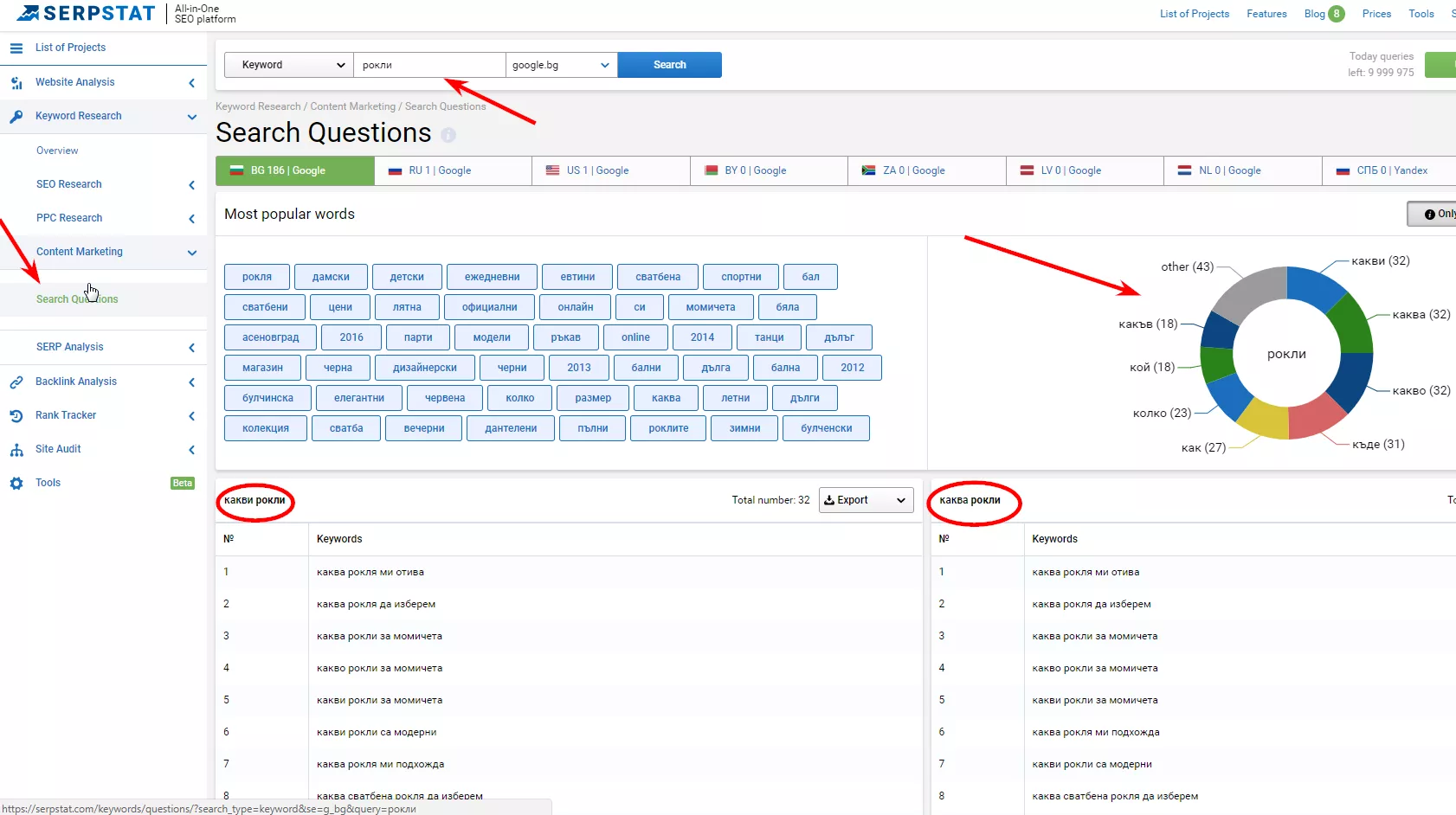
Task: Click the blue какви pie chart segment
Action: 1316,287
